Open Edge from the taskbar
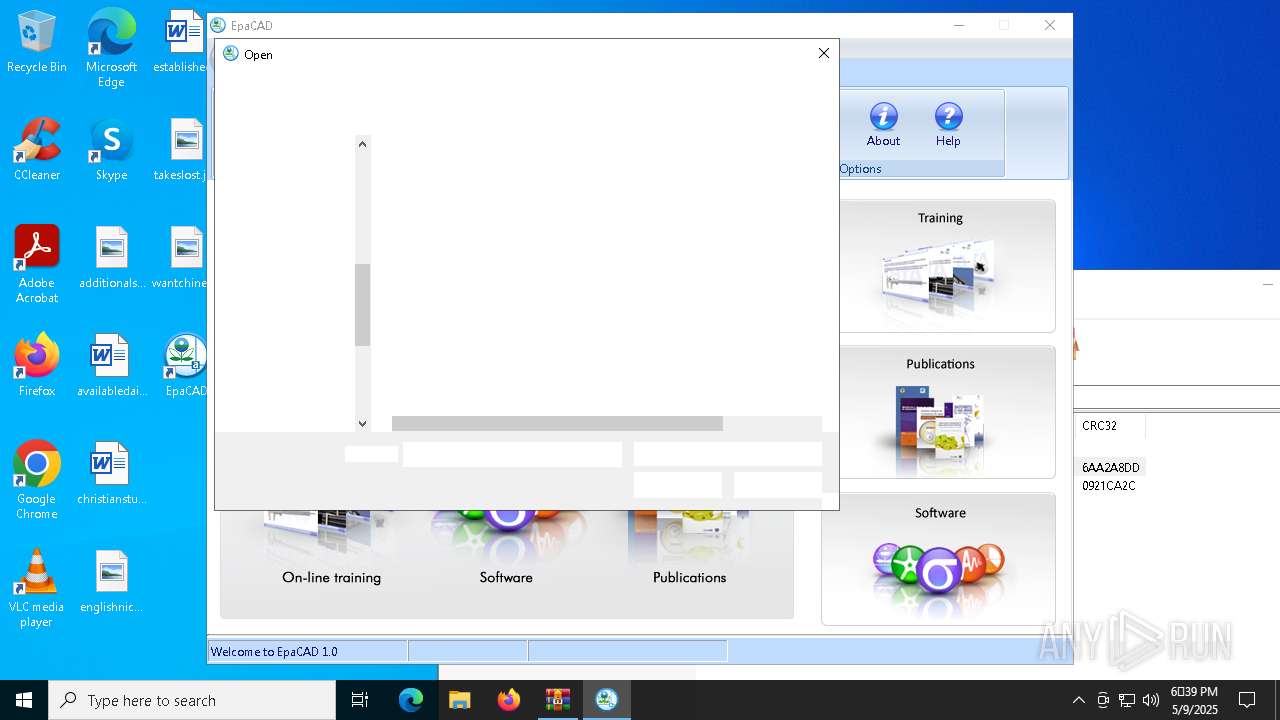This screenshot has height=720, width=1280. (411, 700)
